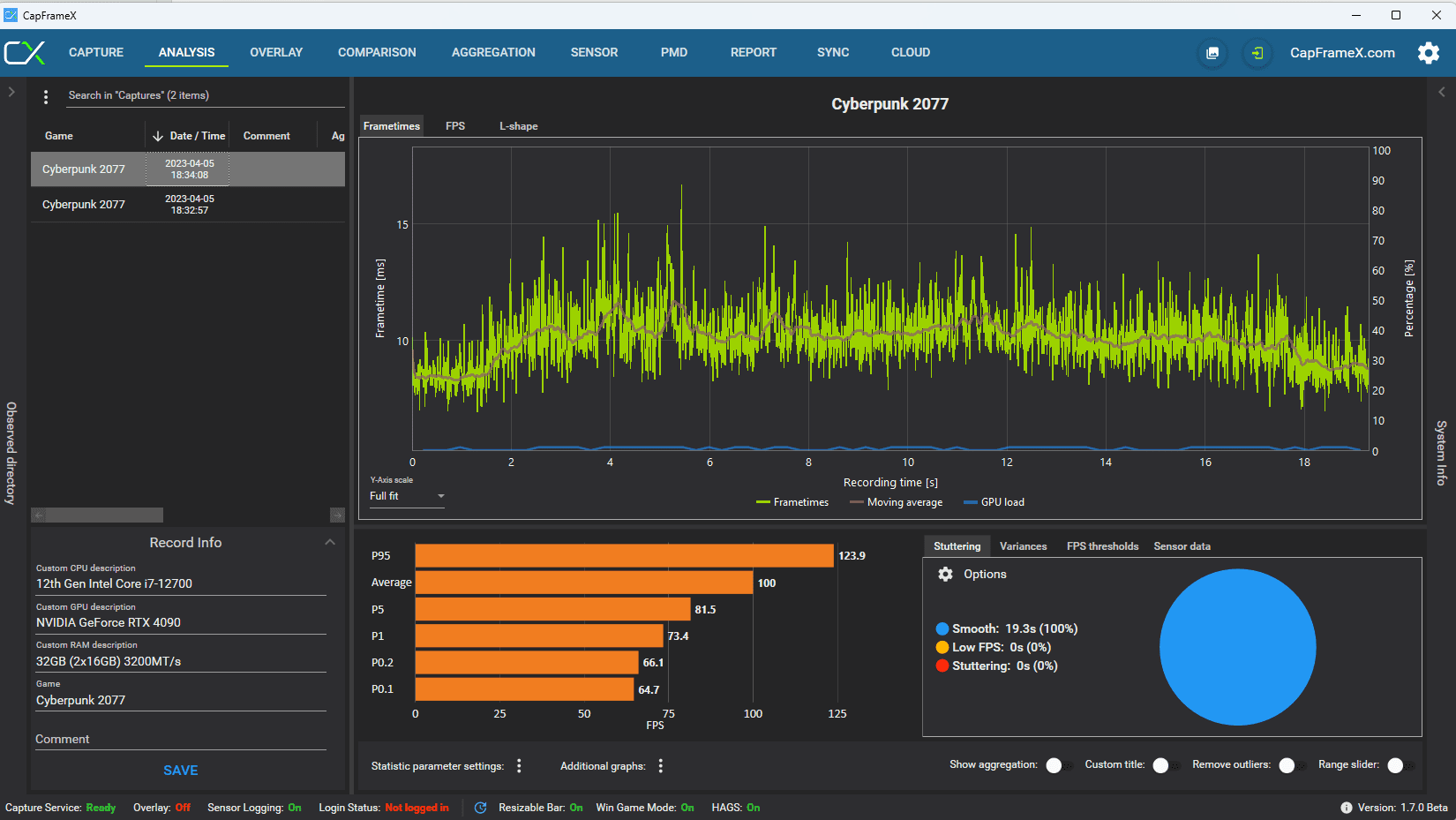1456x820 pixels.
Task: Click the Game column header
Action: click(59, 136)
